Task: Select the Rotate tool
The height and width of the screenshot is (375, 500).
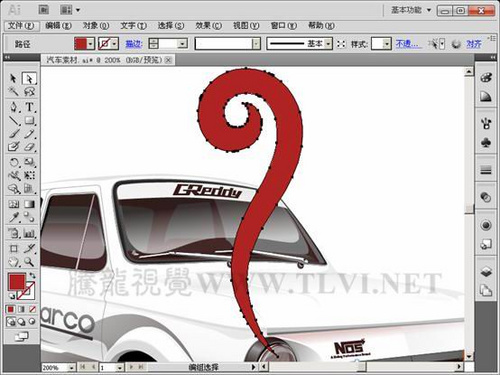Action: tap(14, 162)
